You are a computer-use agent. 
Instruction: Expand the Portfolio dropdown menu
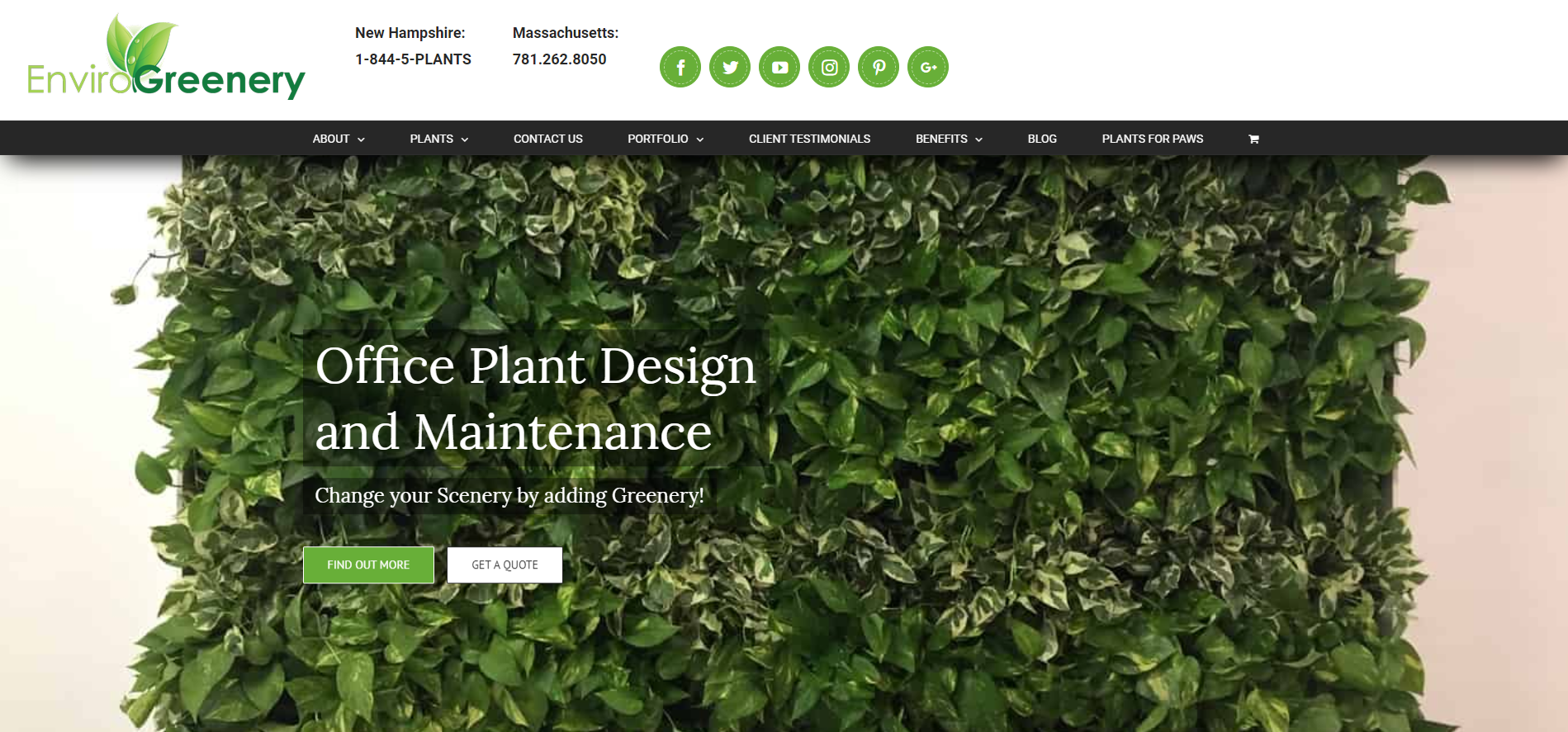tap(665, 139)
